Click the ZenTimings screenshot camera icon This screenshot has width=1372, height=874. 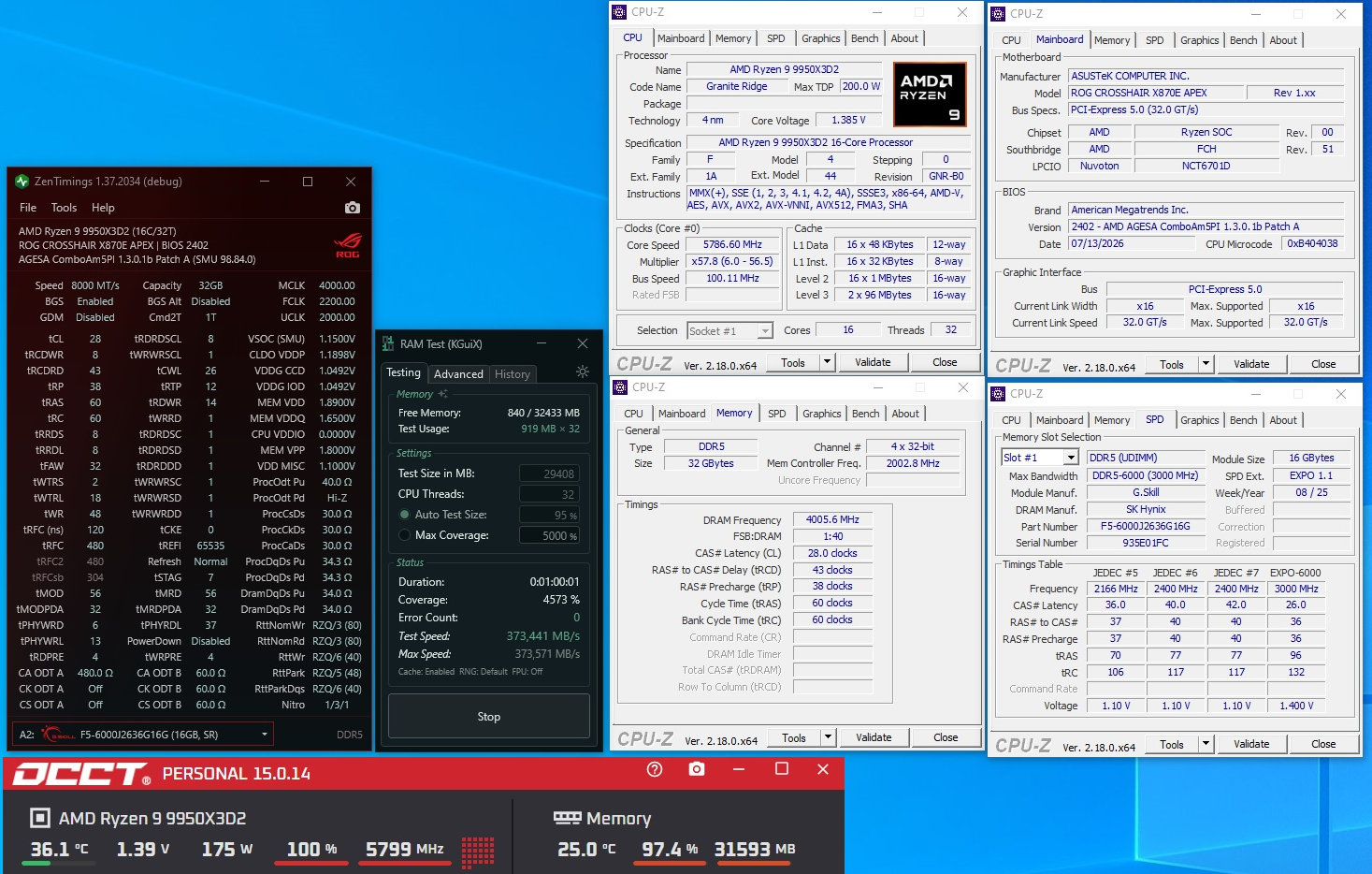pos(352,208)
